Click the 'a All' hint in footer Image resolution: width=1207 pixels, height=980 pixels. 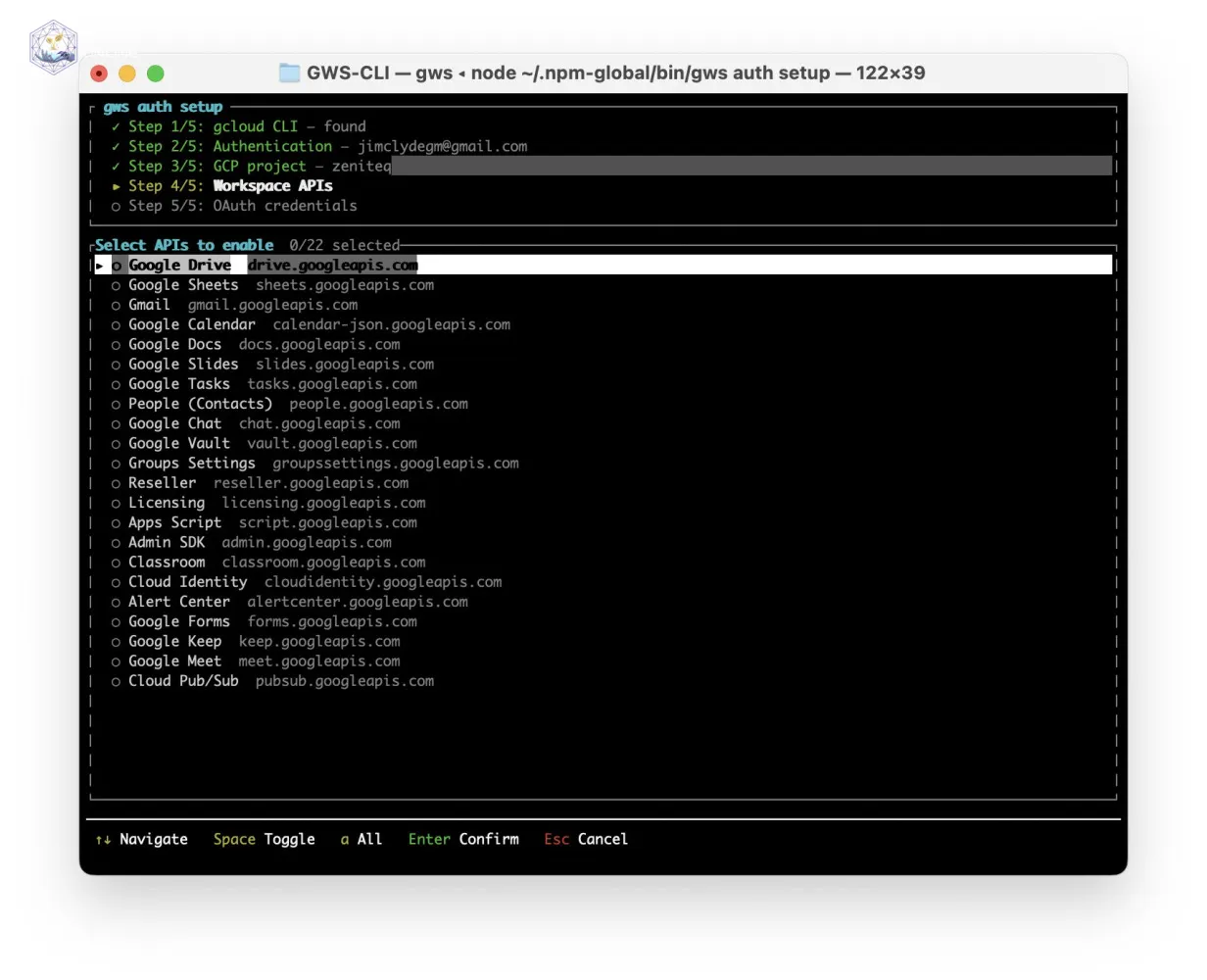[362, 839]
